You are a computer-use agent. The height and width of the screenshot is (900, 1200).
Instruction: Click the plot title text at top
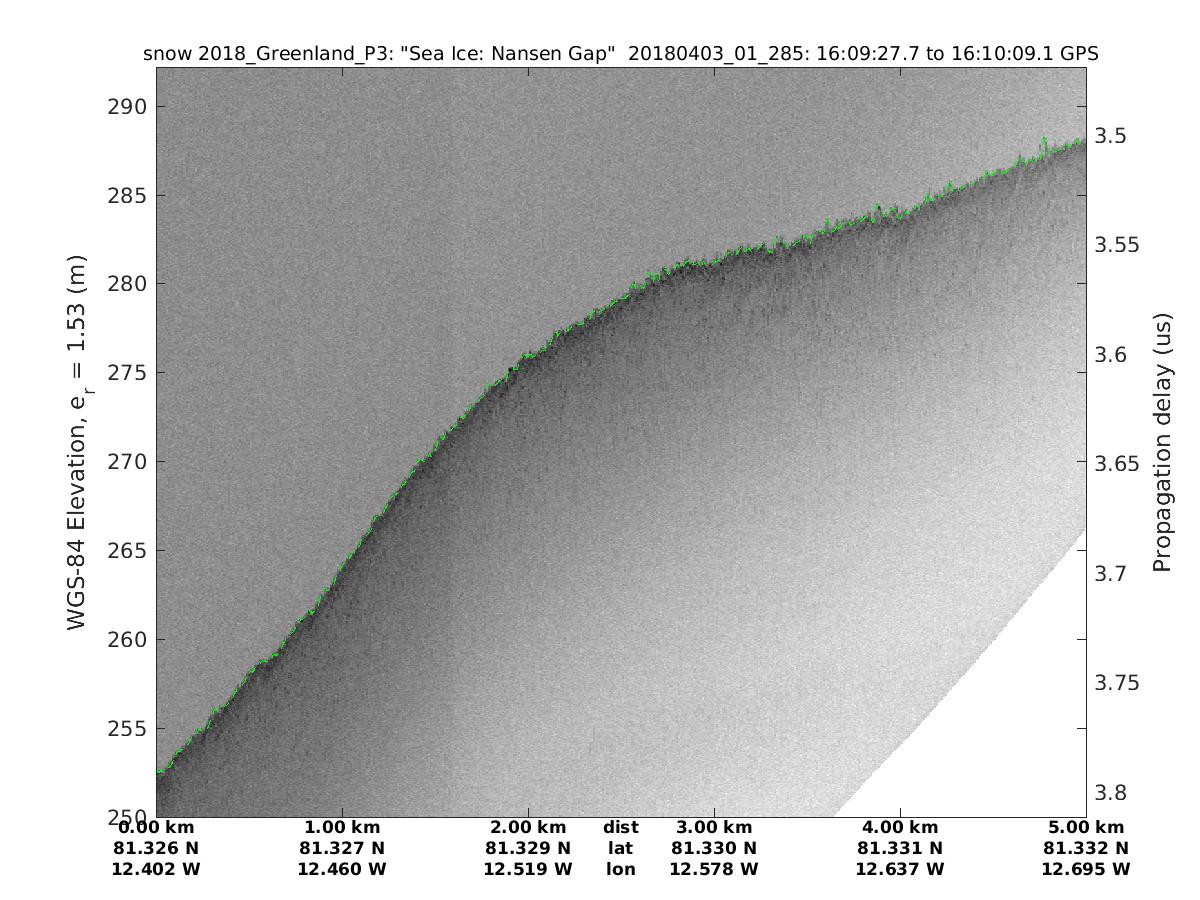[x=621, y=54]
